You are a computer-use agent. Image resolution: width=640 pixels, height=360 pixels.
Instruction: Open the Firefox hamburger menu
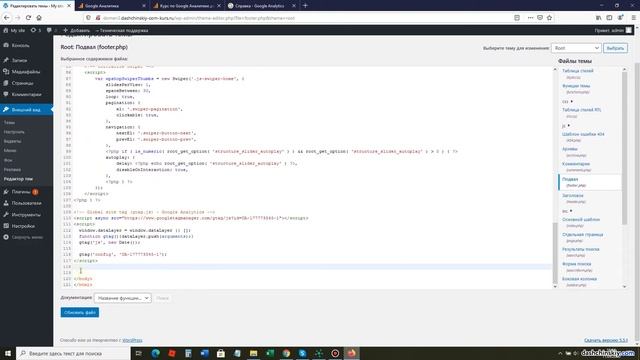[x=633, y=18]
